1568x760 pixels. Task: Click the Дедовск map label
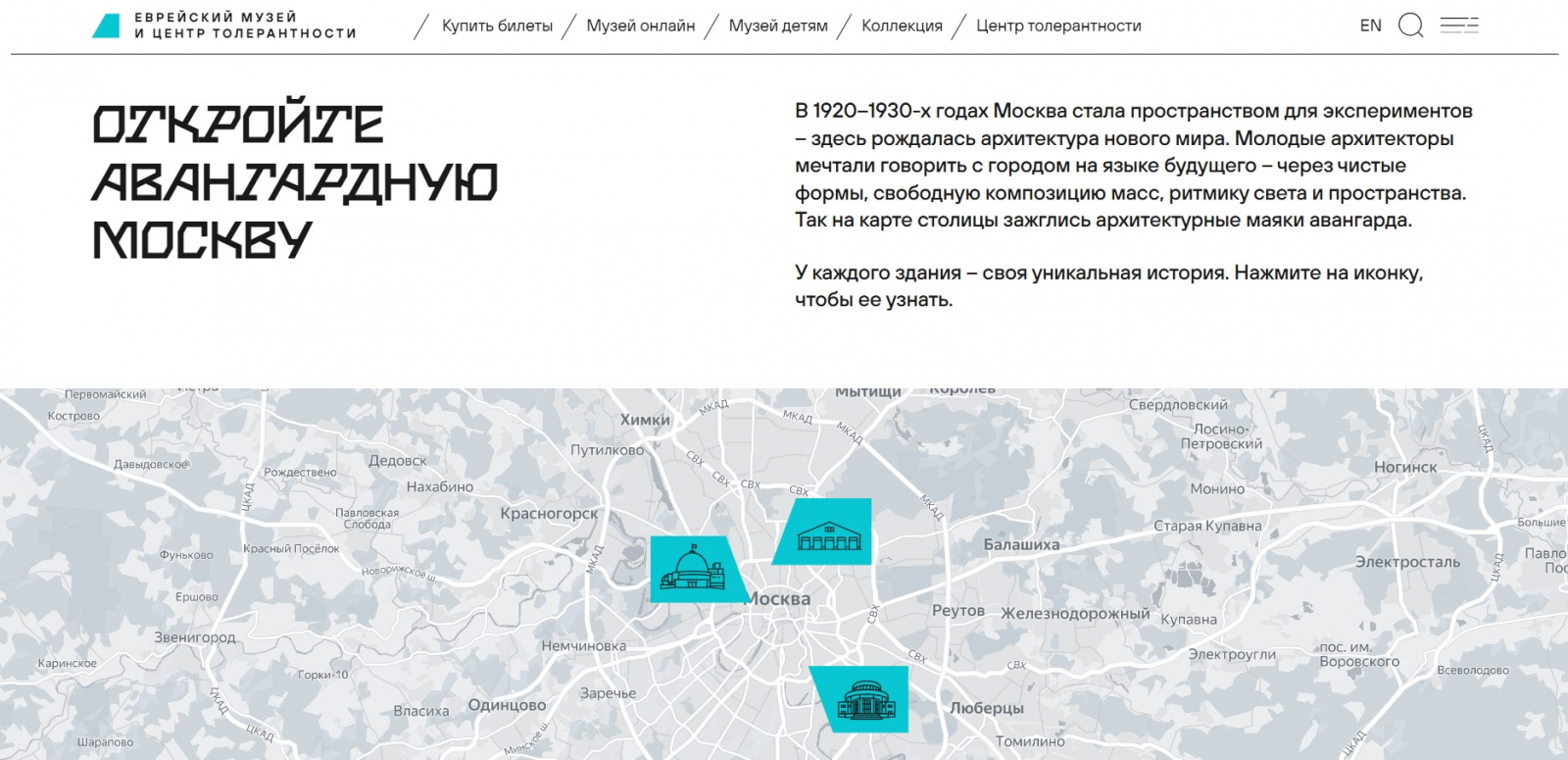pos(398,461)
